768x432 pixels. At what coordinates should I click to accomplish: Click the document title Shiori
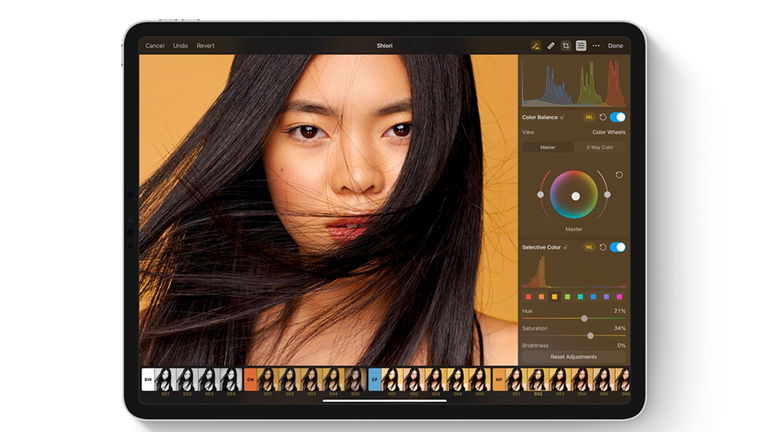[384, 46]
